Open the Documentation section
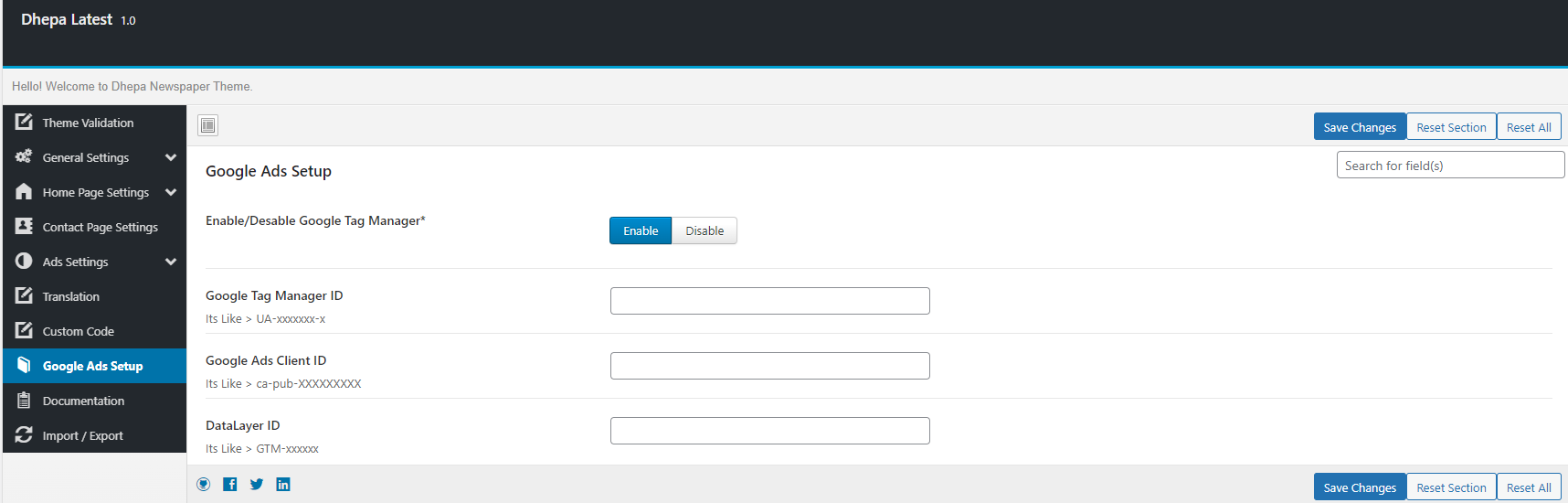Viewport: 1568px width, 503px height. click(95, 401)
